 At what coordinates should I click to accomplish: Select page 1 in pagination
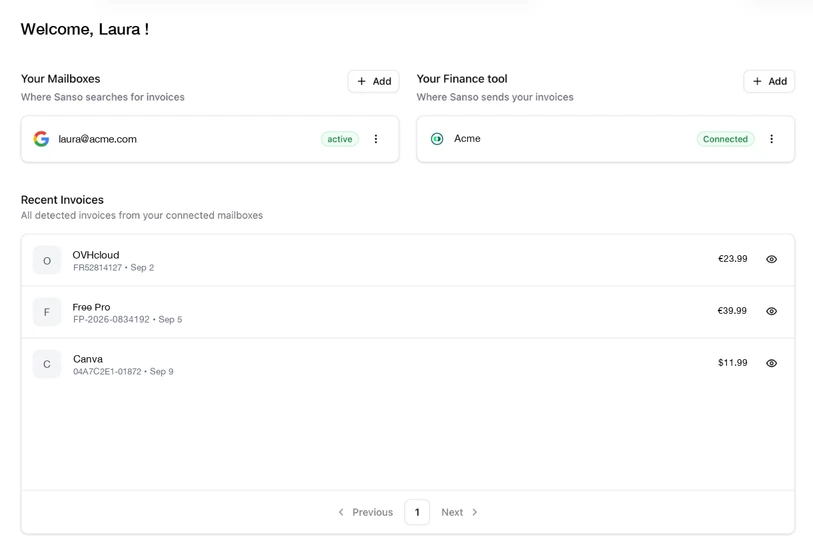pyautogui.click(x=417, y=512)
